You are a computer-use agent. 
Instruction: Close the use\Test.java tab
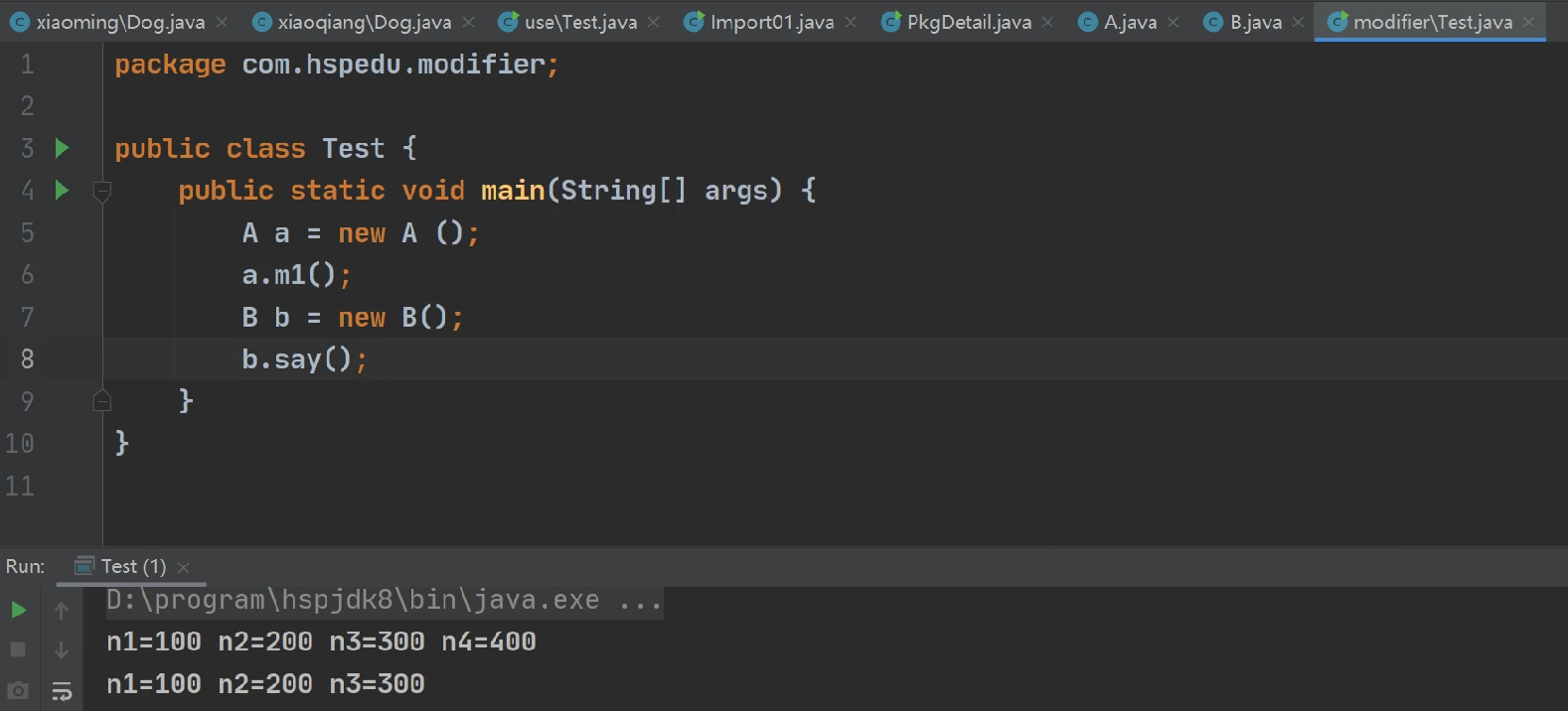(653, 22)
